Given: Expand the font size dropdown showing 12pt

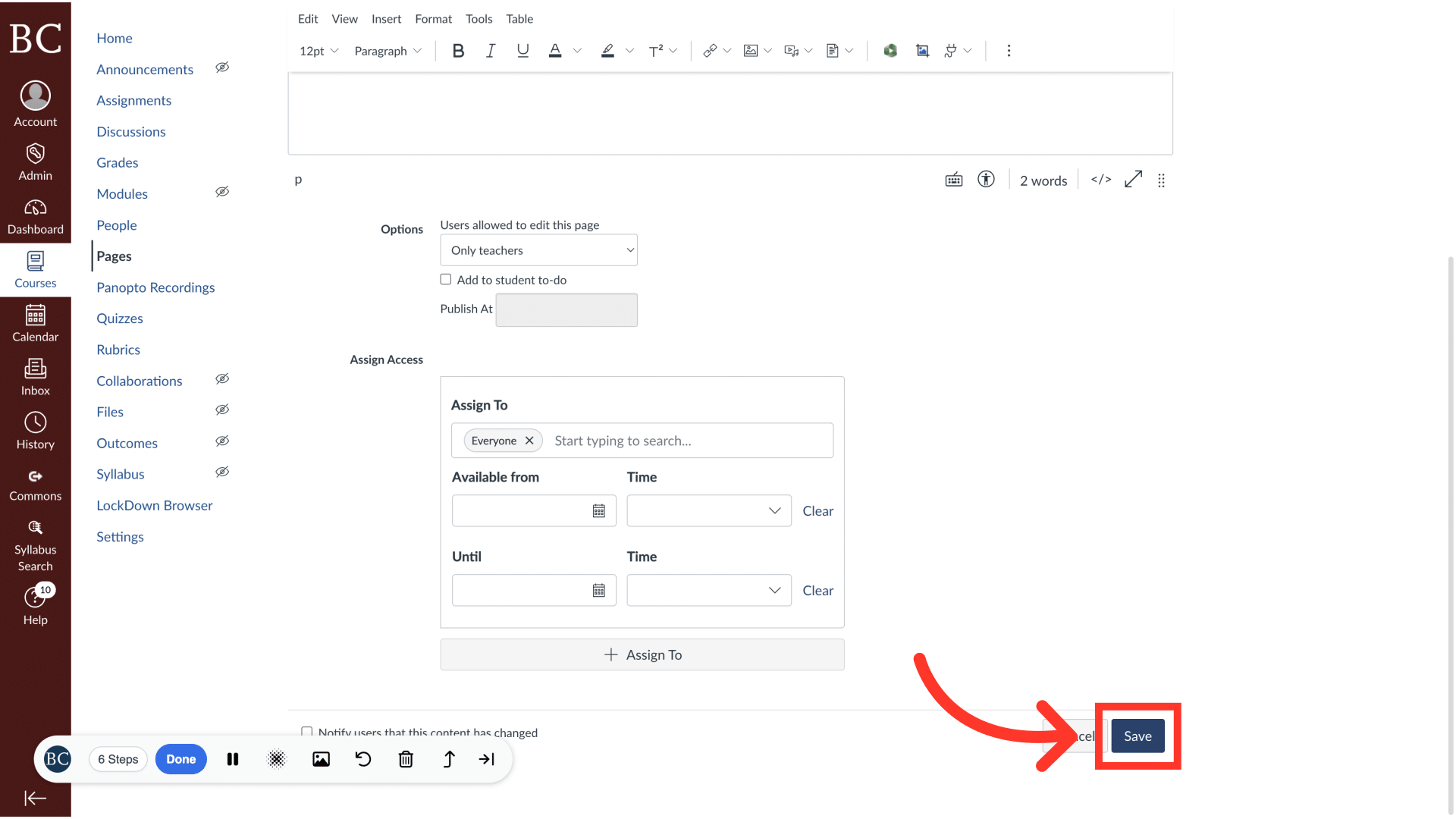Looking at the screenshot, I should pyautogui.click(x=317, y=50).
